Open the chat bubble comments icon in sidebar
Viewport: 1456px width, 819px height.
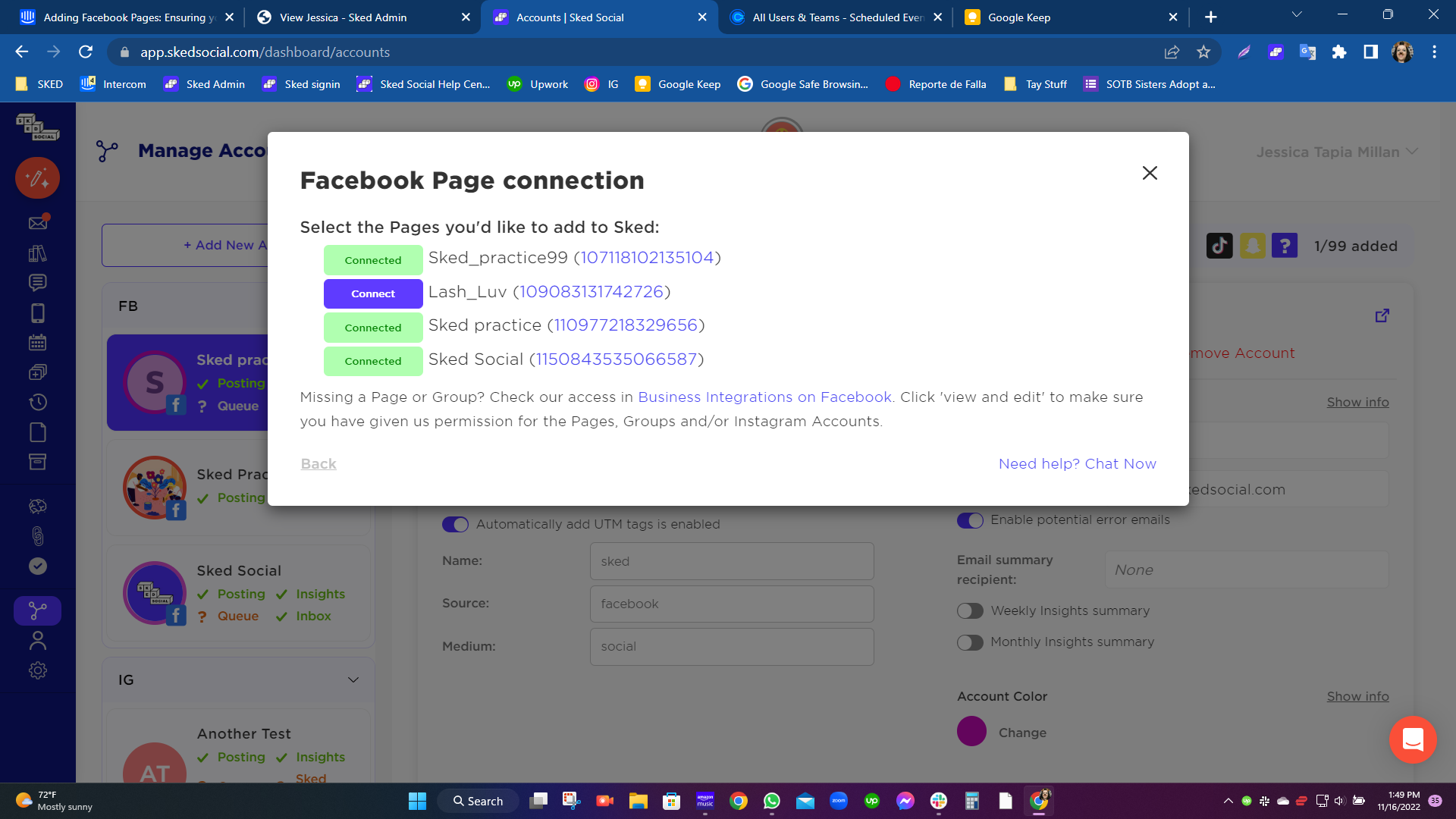(37, 283)
